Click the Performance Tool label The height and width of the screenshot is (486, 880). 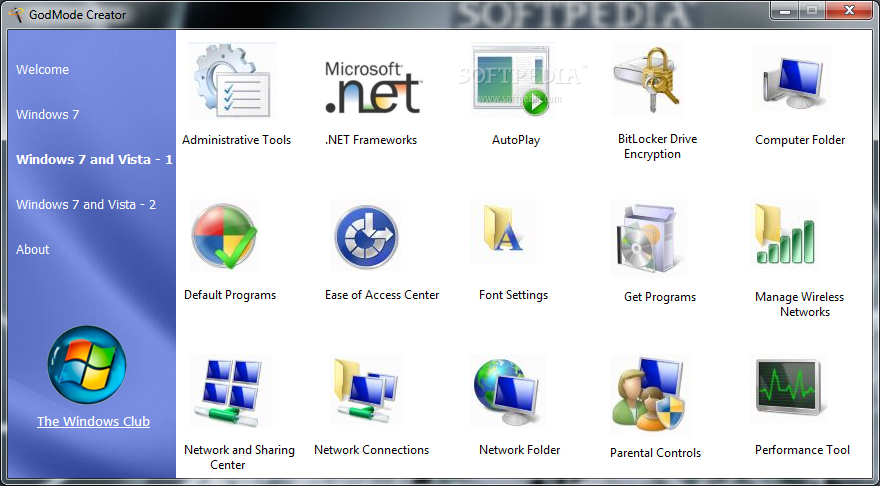pyautogui.click(x=803, y=450)
